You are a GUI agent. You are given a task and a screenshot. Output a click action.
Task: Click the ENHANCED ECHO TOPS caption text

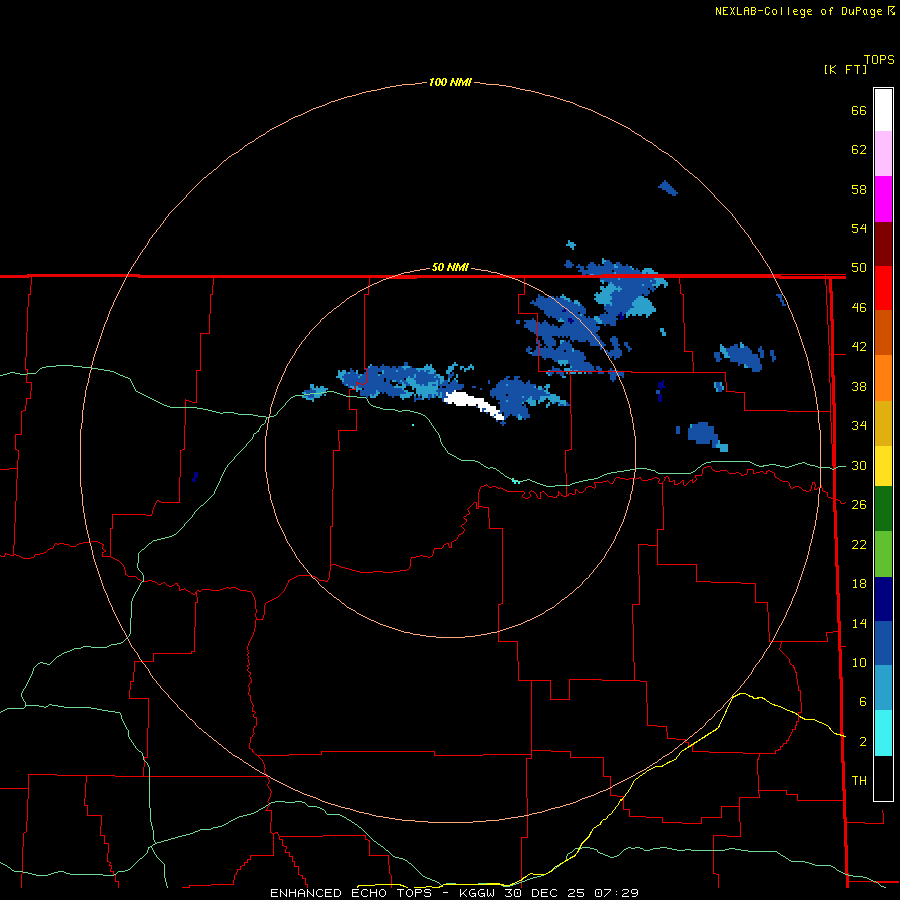click(350, 893)
